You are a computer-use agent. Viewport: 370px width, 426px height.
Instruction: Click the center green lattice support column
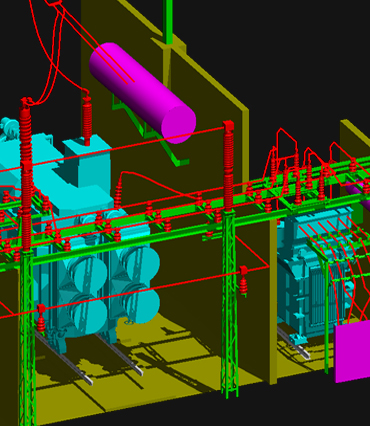[230, 303]
